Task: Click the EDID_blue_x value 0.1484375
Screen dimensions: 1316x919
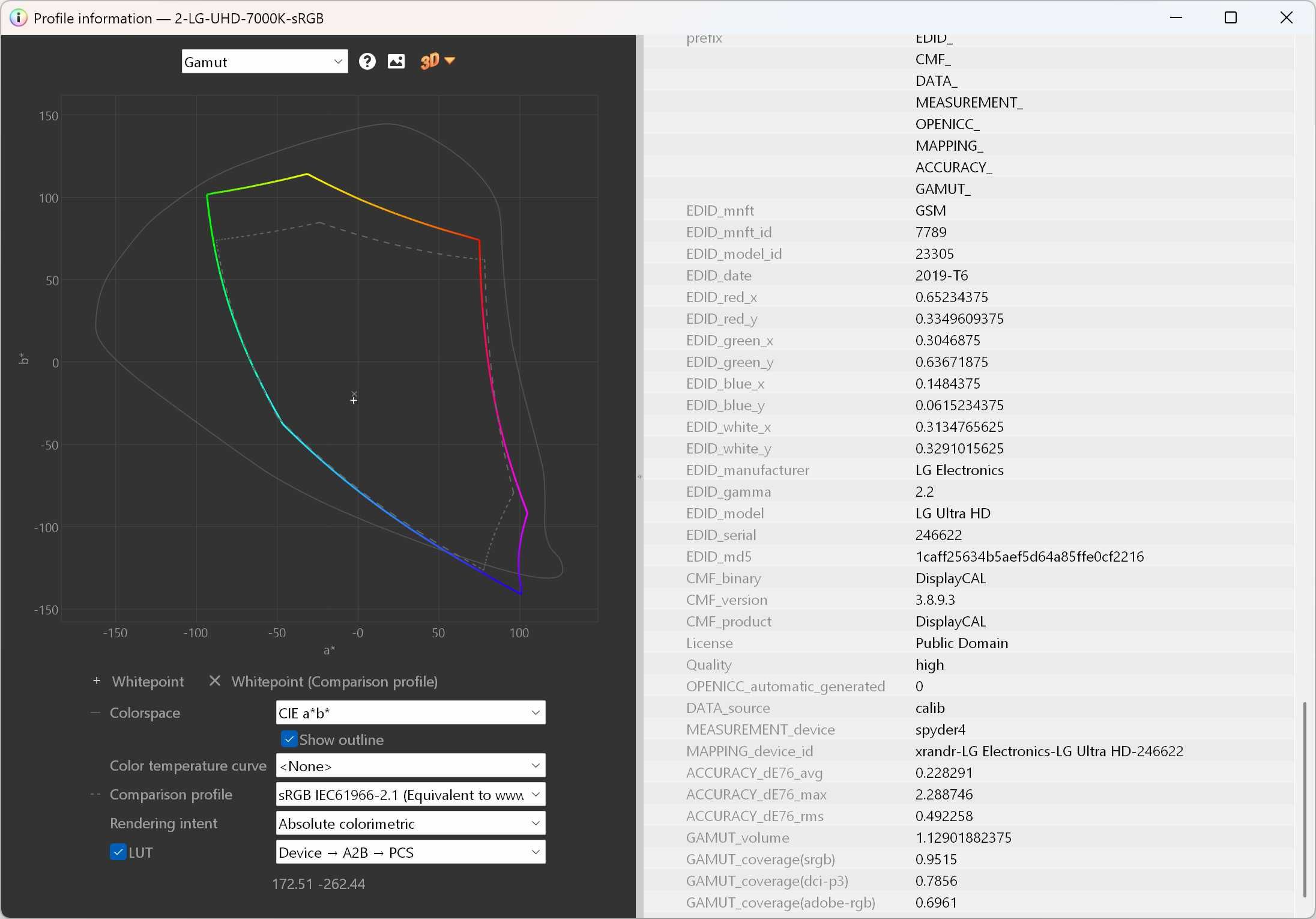Action: pos(947,383)
